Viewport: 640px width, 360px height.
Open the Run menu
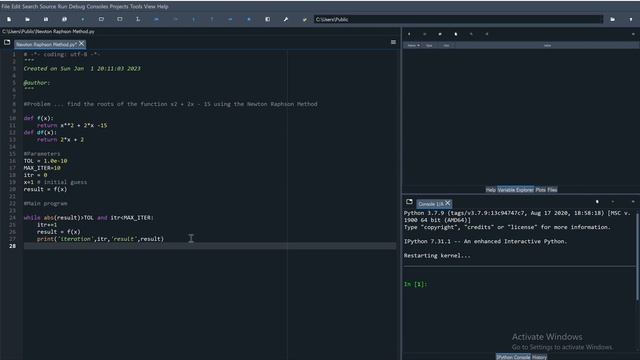pyautogui.click(x=62, y=7)
